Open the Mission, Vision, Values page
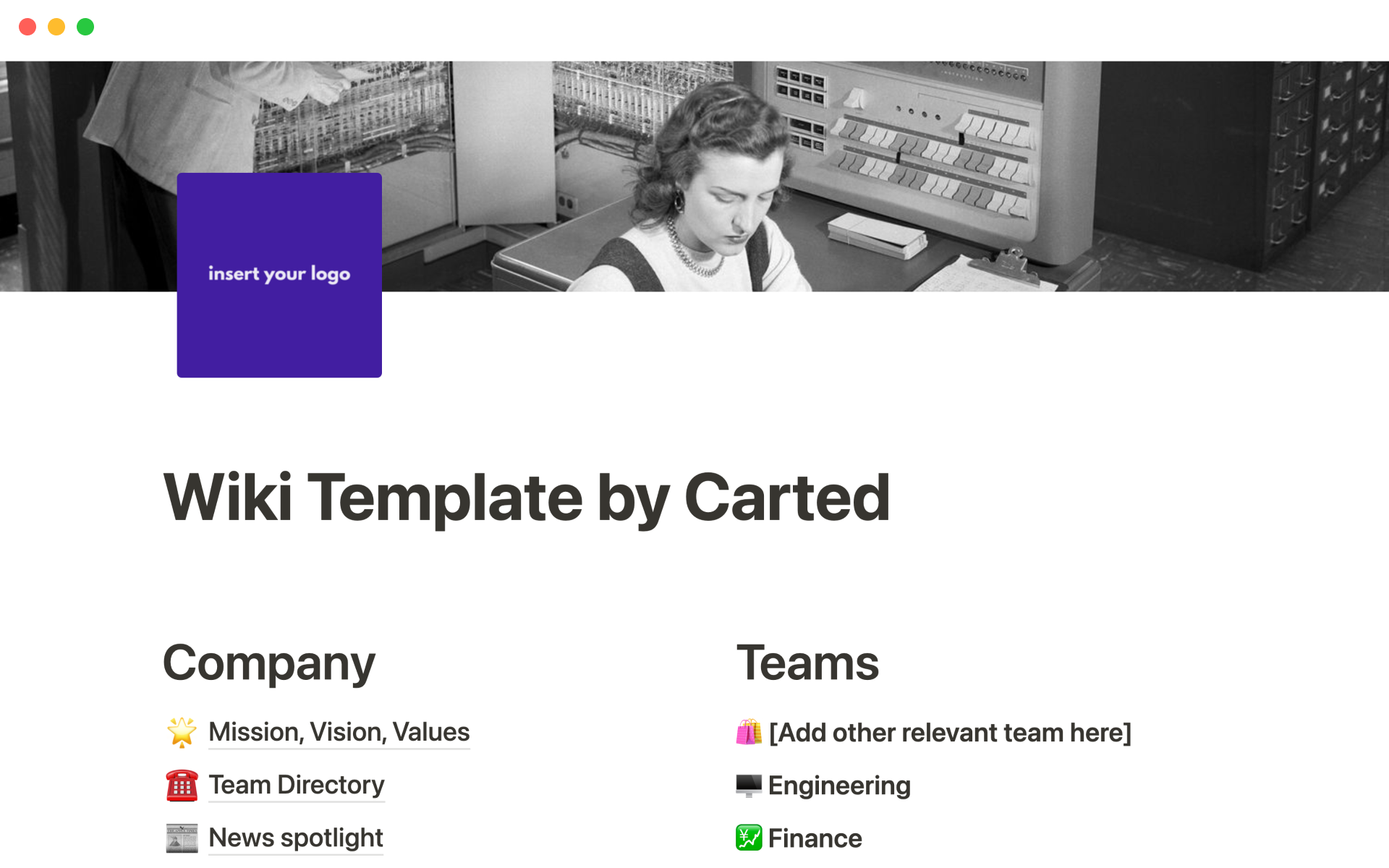 (x=338, y=732)
